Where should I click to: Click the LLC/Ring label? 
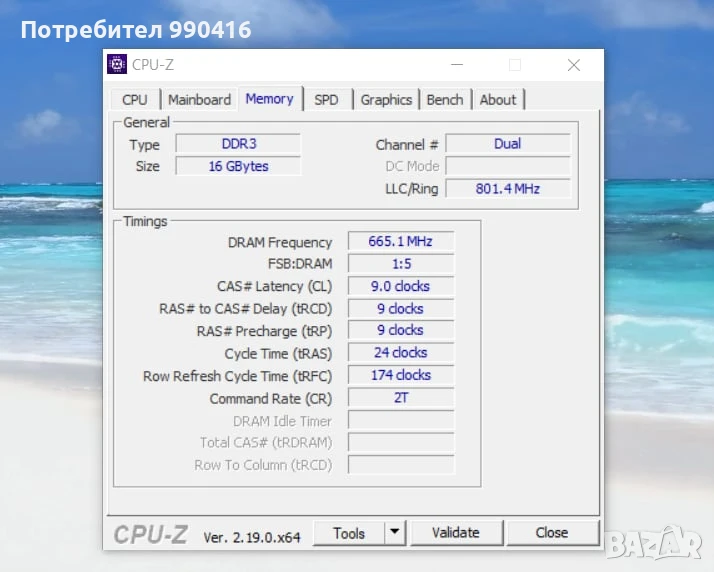pos(412,189)
